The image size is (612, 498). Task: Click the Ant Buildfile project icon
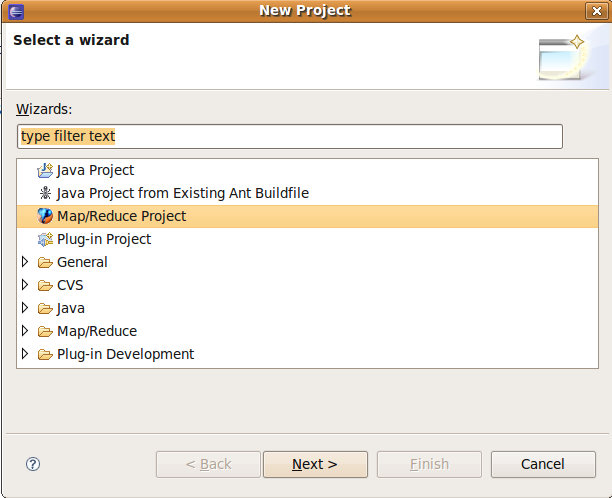coord(44,193)
